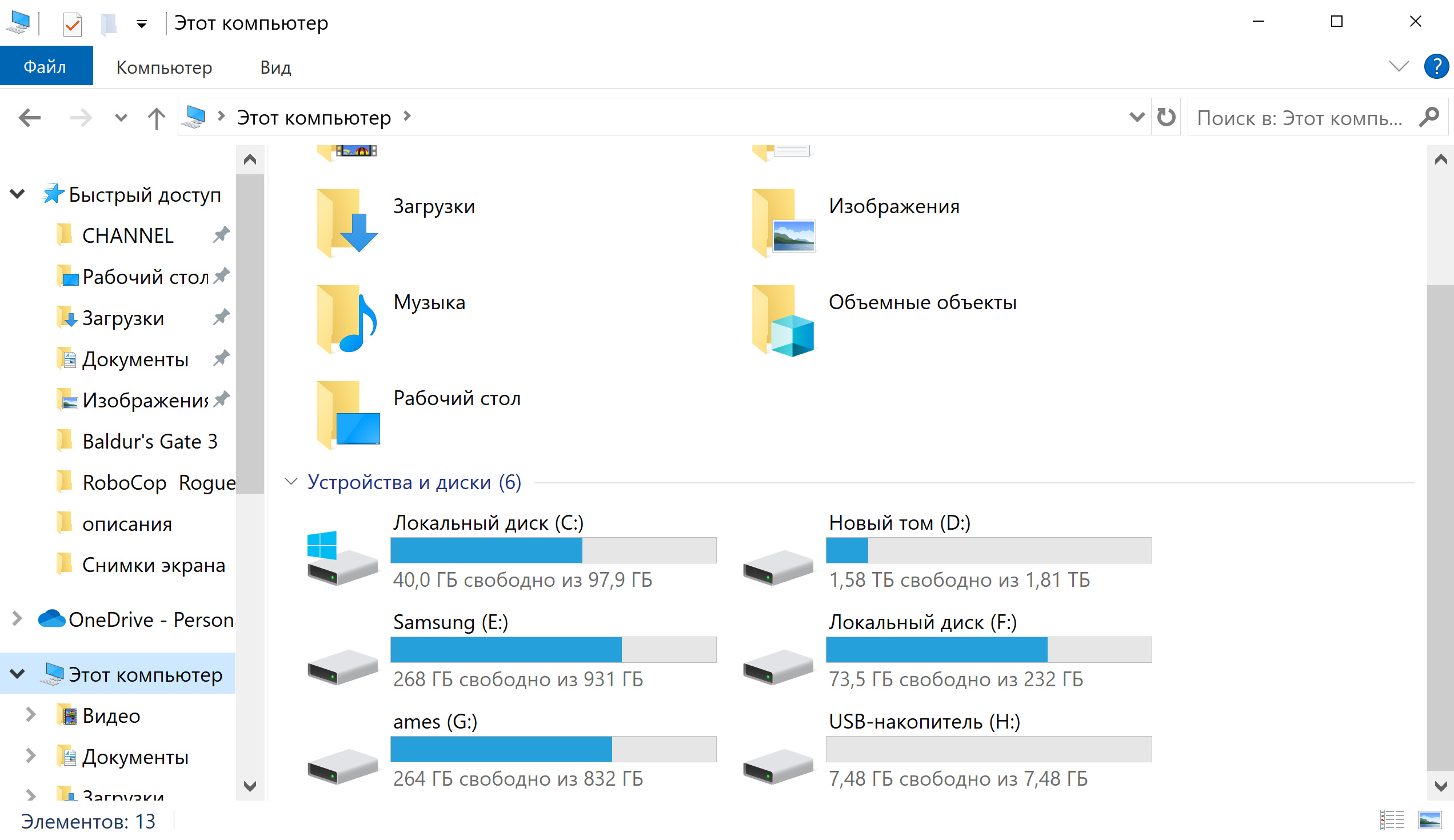Click the Компьютер menu item
Viewport: 1454px width, 840px height.
(x=163, y=67)
